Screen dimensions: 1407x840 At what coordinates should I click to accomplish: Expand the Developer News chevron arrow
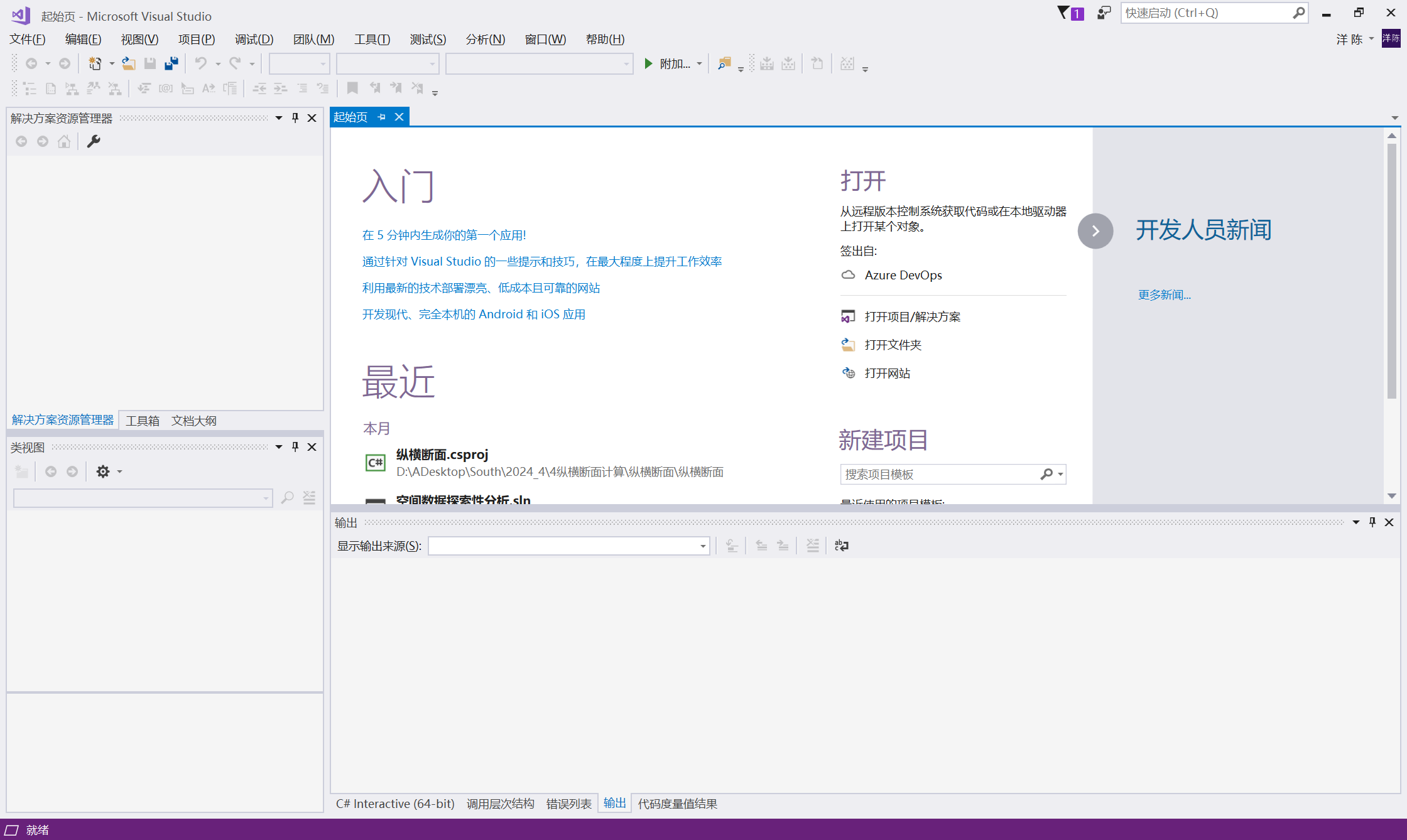click(x=1095, y=231)
